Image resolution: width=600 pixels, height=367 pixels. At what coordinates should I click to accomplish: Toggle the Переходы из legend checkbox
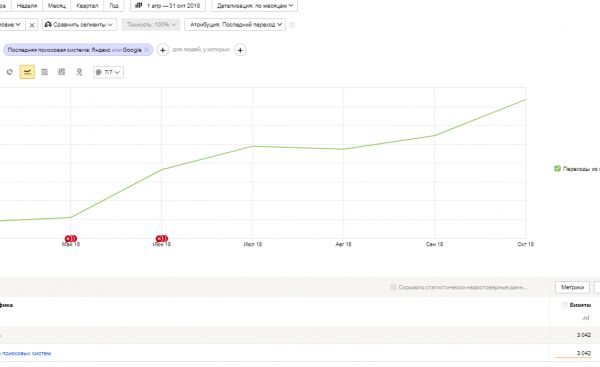[558, 168]
